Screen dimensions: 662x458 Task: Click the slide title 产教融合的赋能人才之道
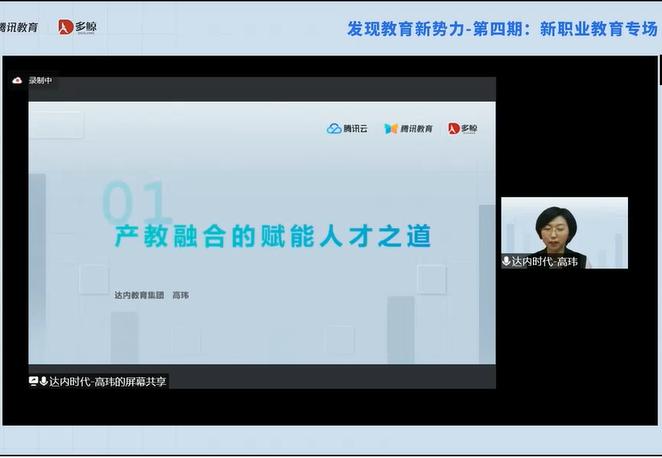point(272,236)
